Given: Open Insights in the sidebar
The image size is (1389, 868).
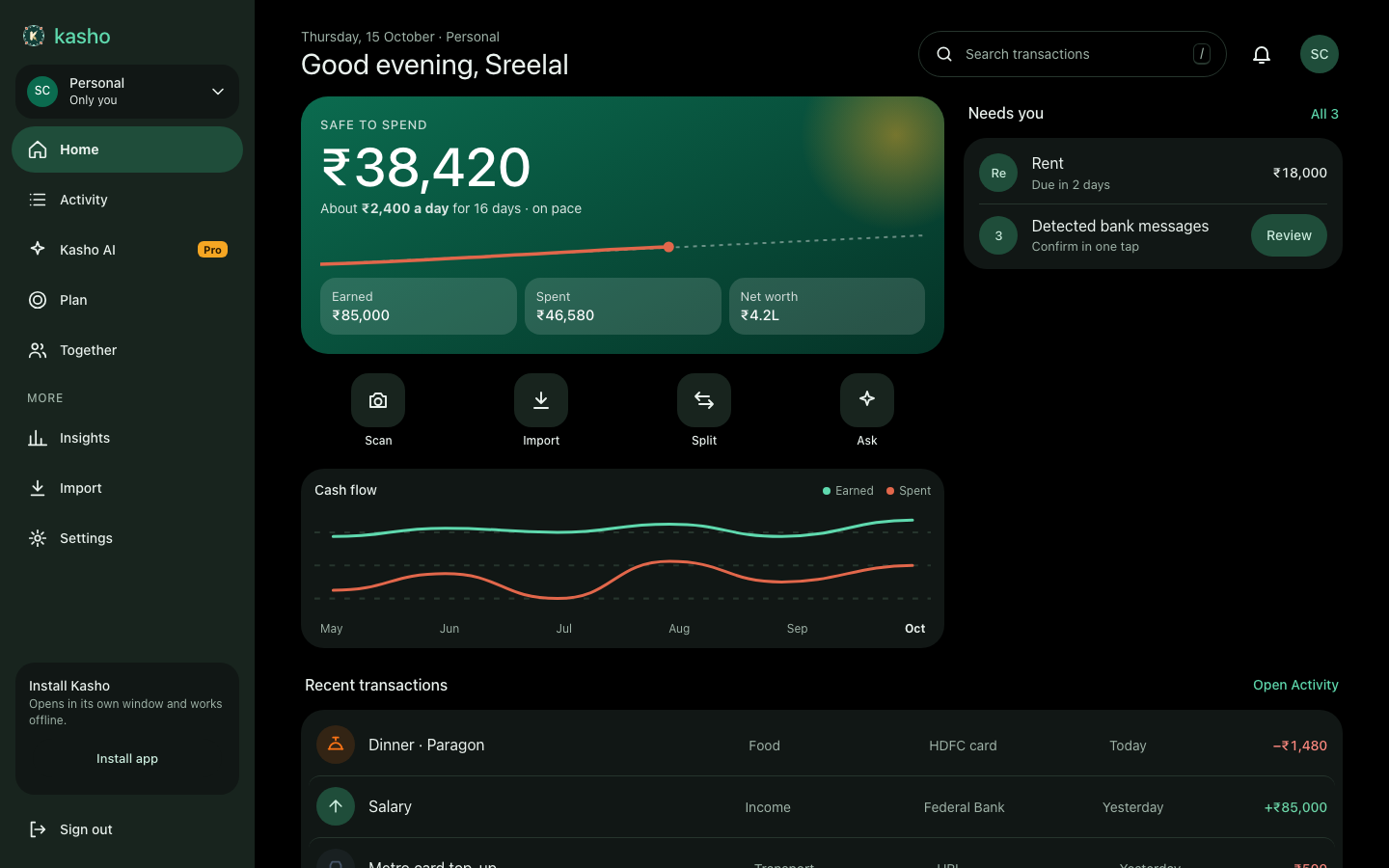Looking at the screenshot, I should click(127, 438).
